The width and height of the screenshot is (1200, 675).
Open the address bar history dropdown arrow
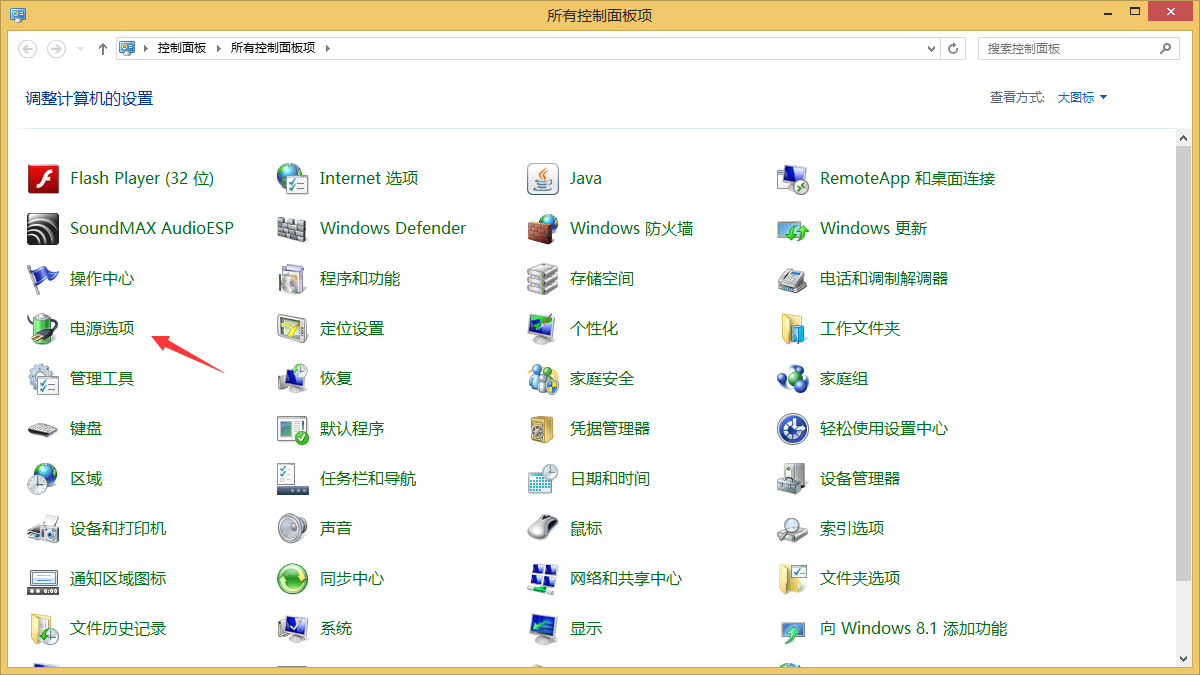click(x=931, y=48)
